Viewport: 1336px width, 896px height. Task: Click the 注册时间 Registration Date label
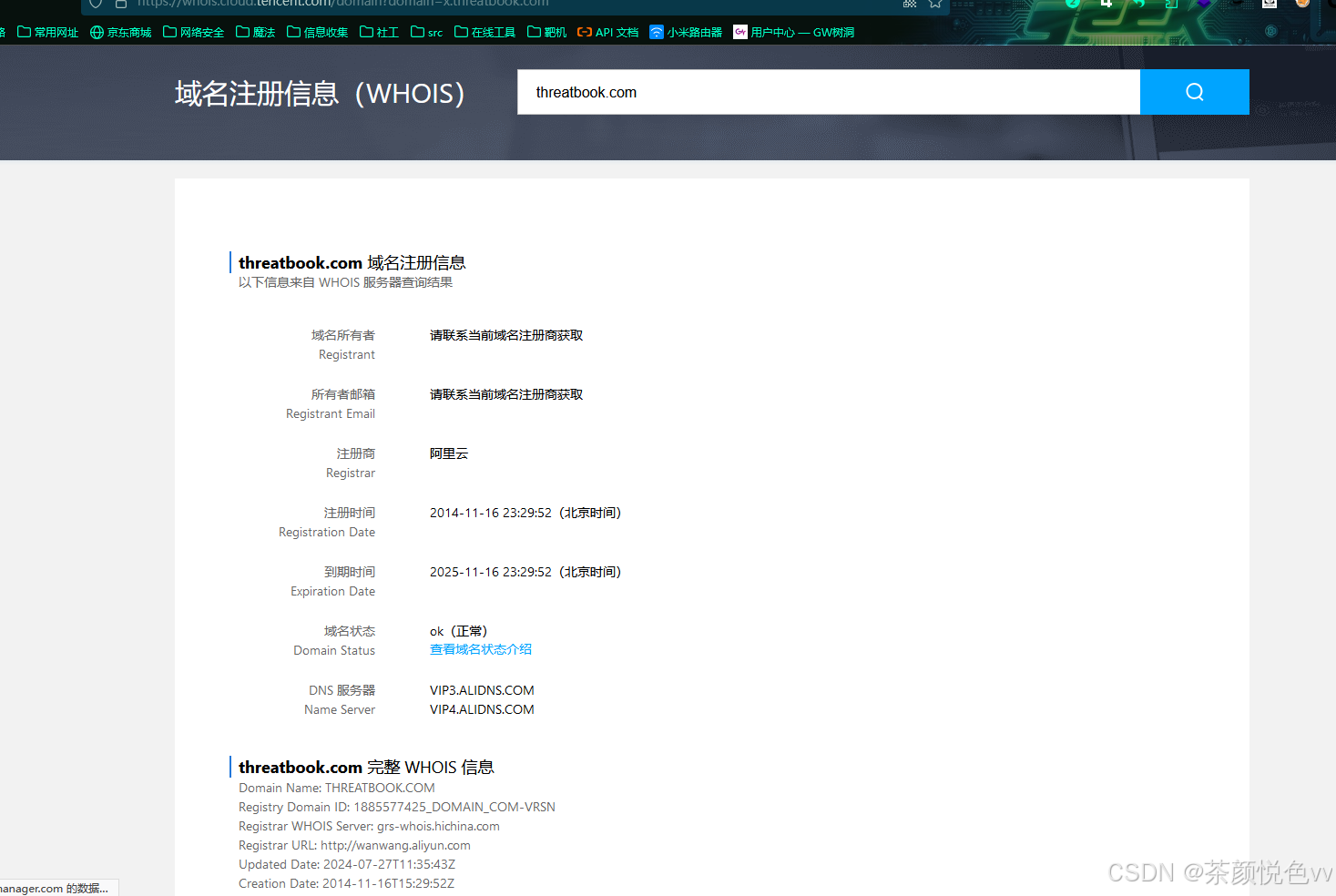[x=327, y=522]
